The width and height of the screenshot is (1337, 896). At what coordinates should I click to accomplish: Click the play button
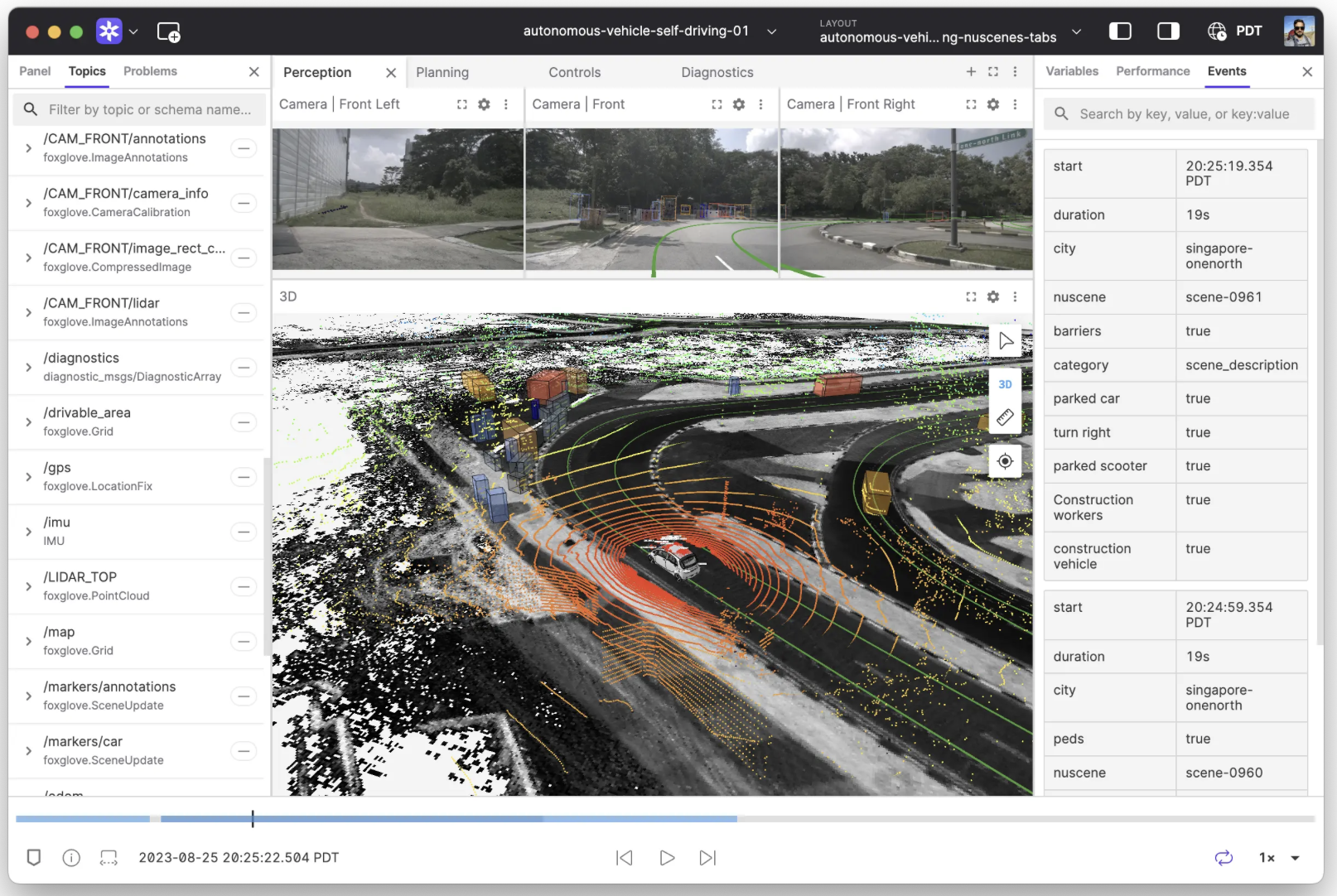click(x=666, y=858)
